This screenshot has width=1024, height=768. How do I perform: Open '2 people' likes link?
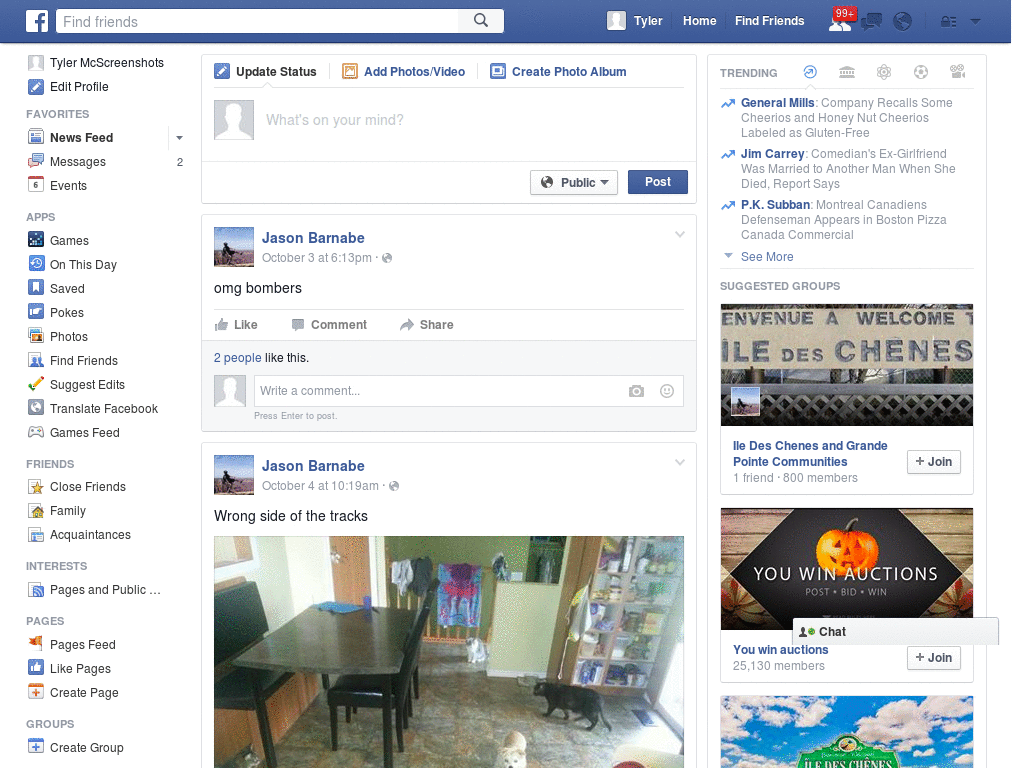(x=238, y=358)
